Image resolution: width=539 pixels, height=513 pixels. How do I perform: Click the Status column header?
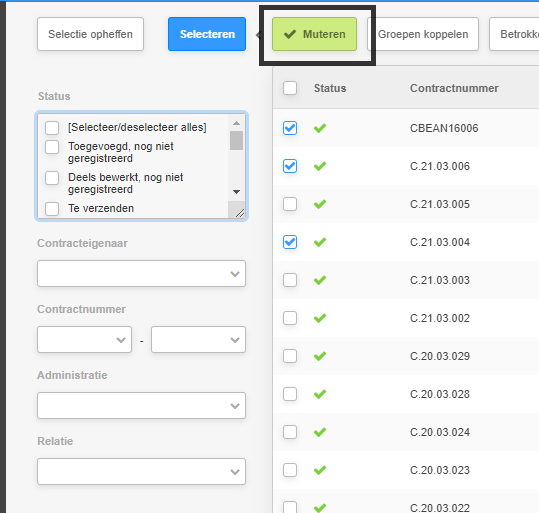(x=330, y=88)
